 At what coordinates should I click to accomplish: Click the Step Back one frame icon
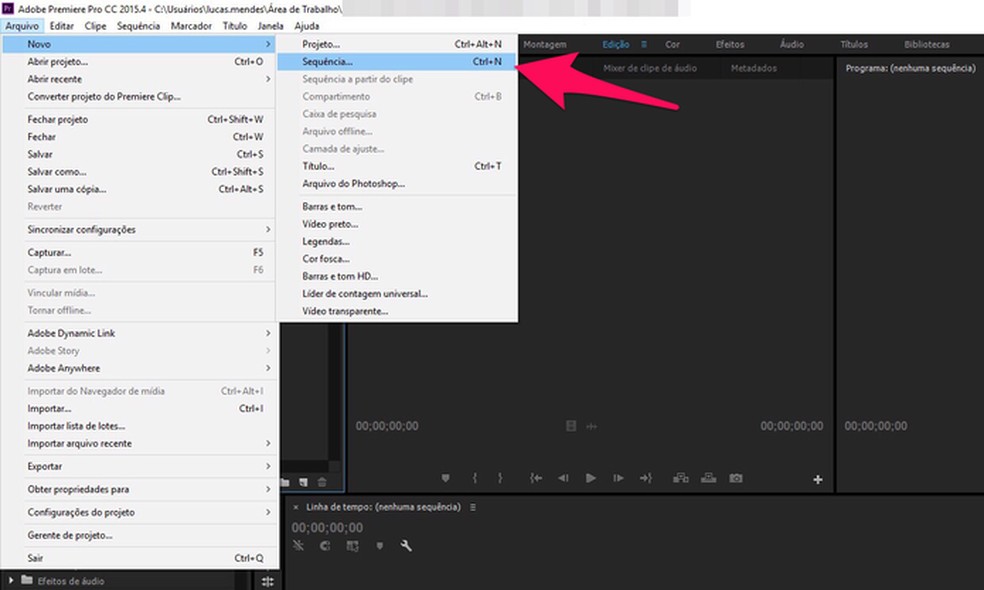(x=564, y=479)
